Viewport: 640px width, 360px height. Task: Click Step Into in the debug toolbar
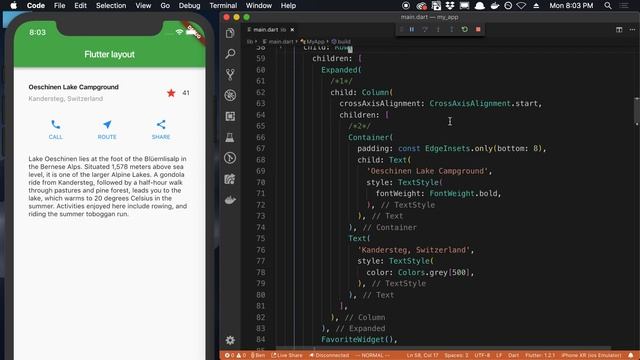point(438,29)
